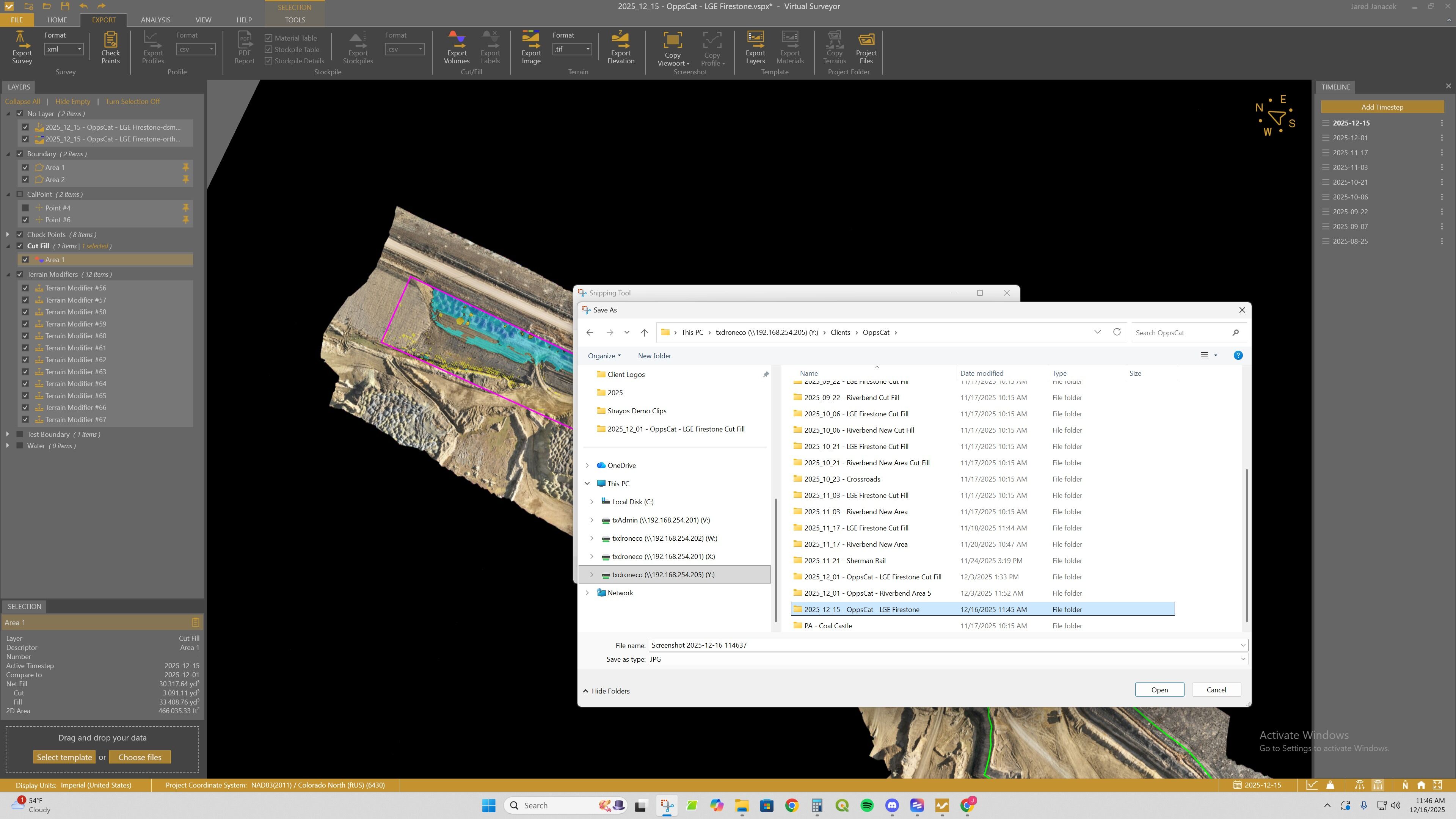The image size is (1456, 819).
Task: Open the Save as type dropdown
Action: [948, 659]
